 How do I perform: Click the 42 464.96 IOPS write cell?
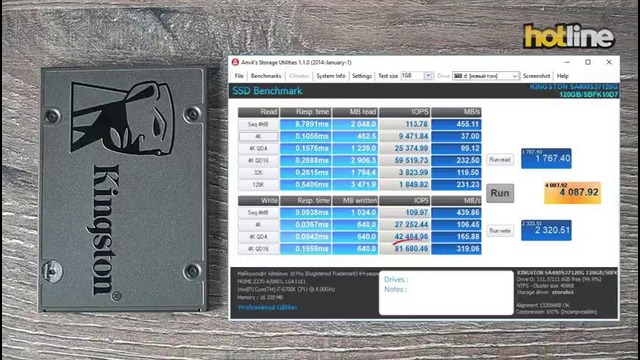(404, 237)
